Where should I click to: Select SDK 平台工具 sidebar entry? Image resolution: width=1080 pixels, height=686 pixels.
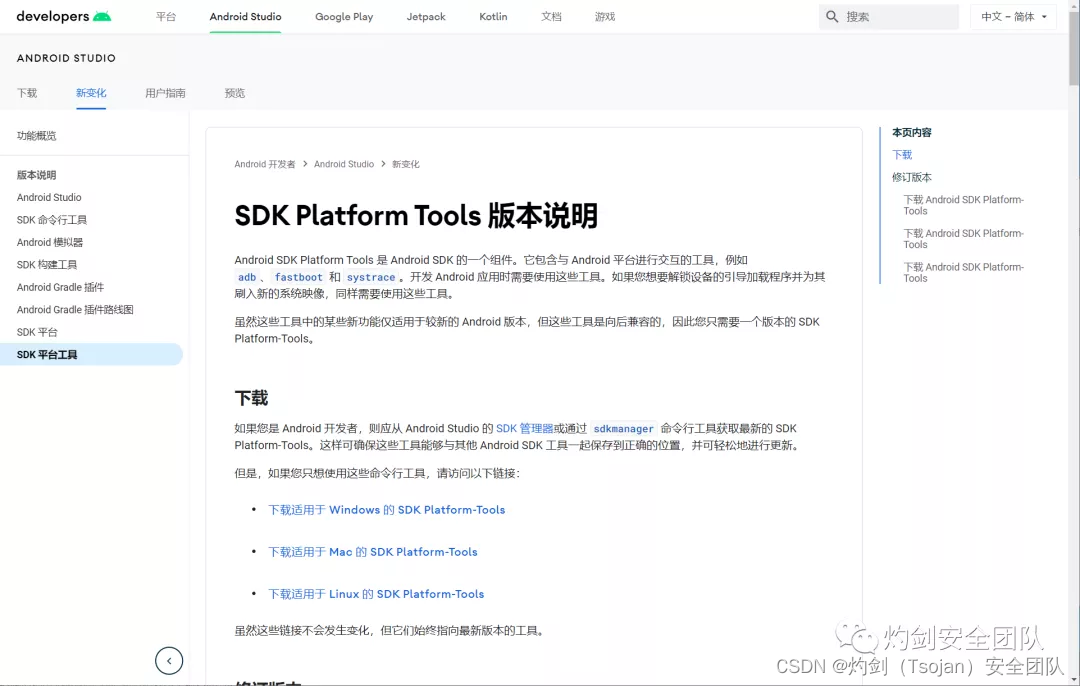[91, 354]
